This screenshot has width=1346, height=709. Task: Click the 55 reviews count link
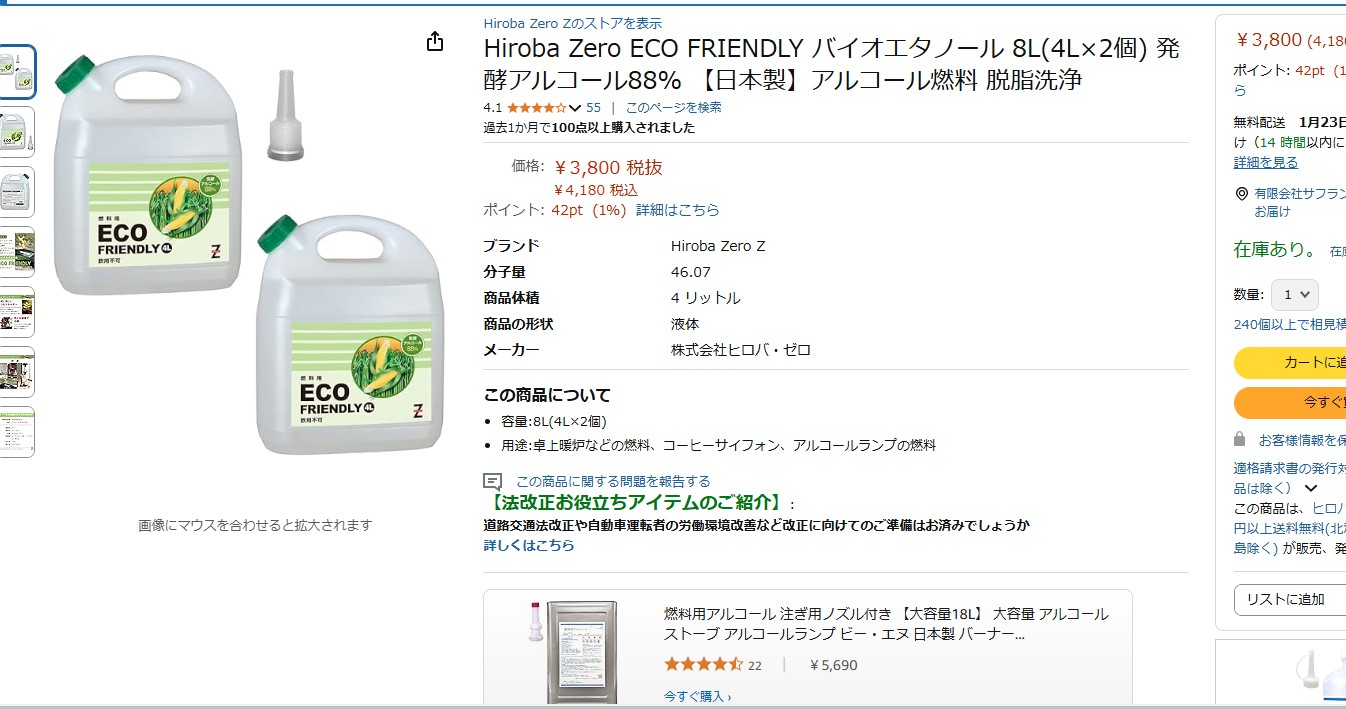(593, 108)
